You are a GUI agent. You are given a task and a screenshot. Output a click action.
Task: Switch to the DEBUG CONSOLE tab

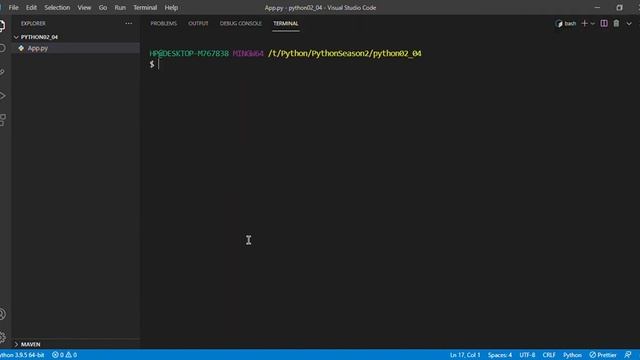pyautogui.click(x=241, y=24)
